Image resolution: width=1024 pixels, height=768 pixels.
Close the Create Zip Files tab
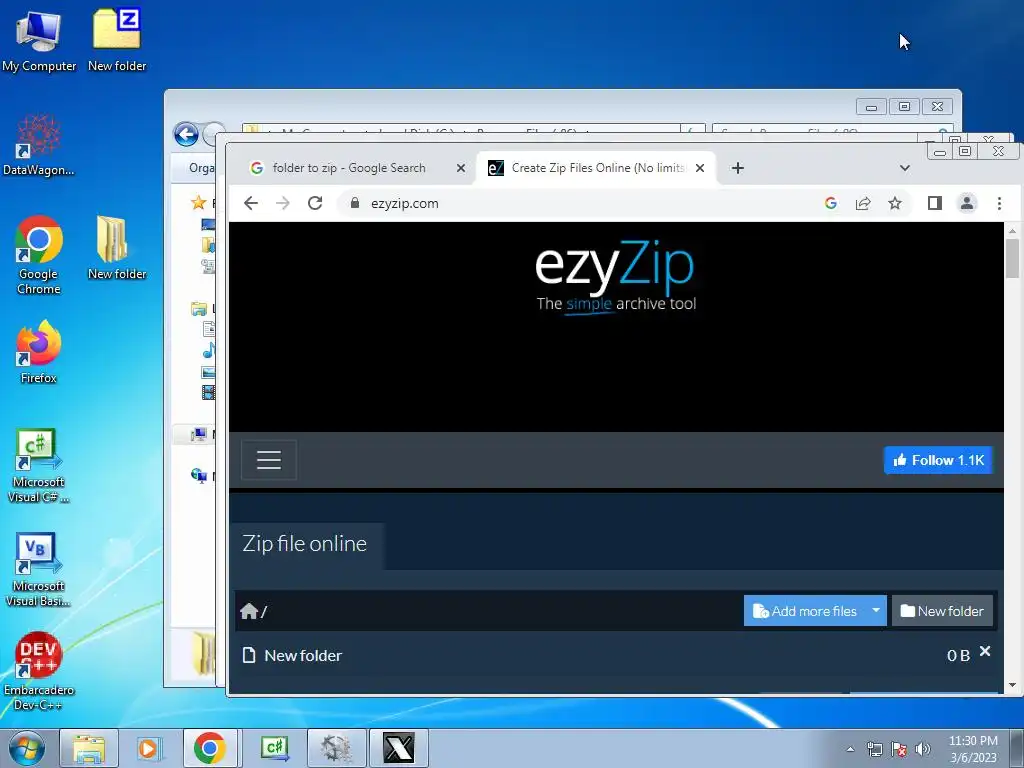coord(699,168)
